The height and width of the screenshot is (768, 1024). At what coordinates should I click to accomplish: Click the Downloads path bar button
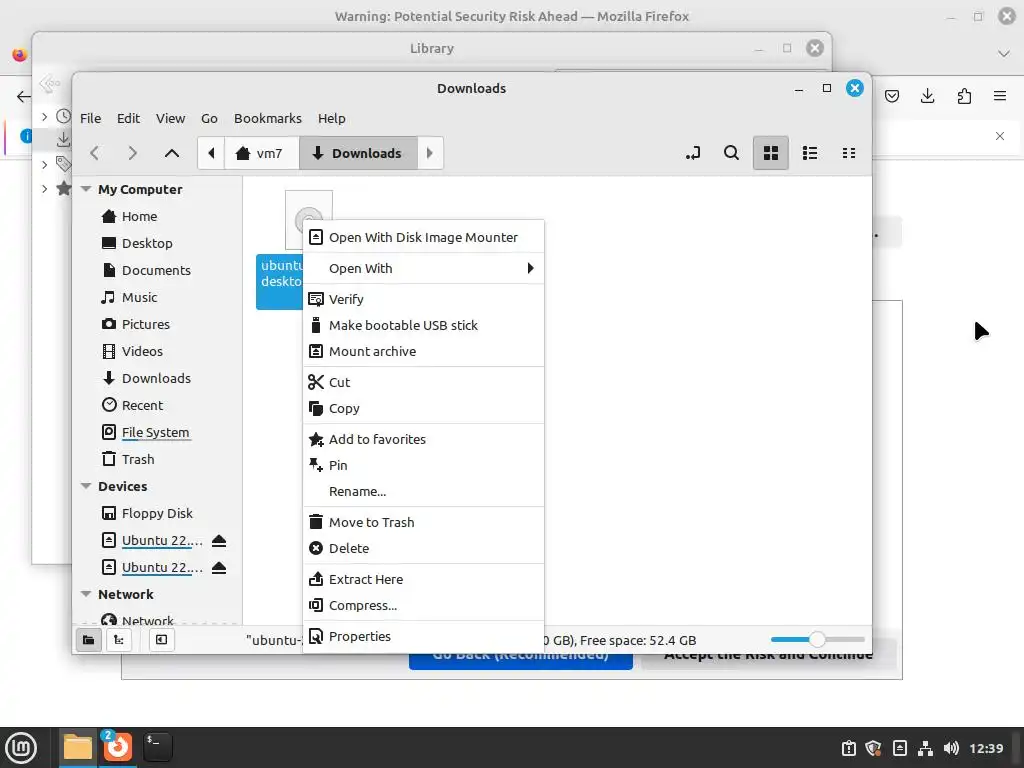(358, 153)
